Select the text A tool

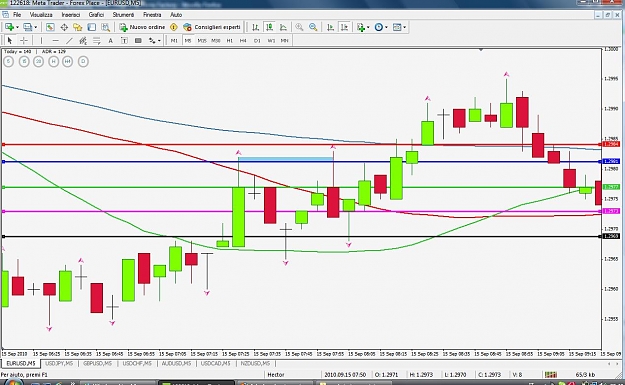pos(110,40)
